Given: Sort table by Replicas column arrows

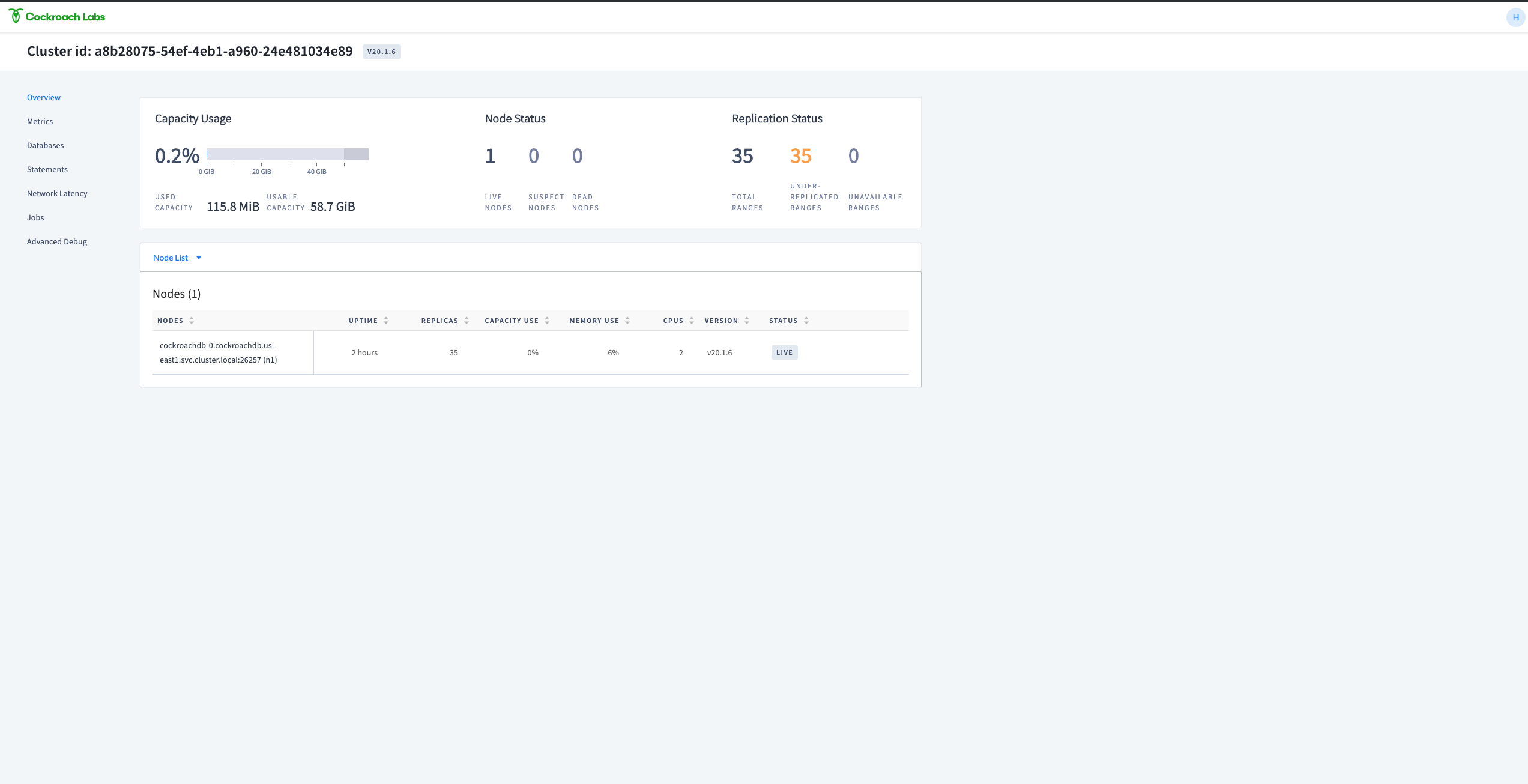Looking at the screenshot, I should 467,321.
